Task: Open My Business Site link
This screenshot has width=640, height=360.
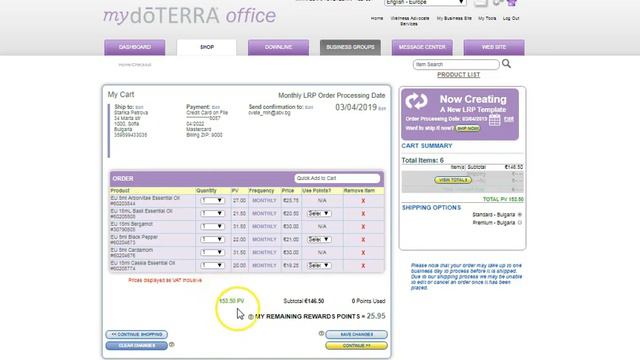Action: (x=454, y=18)
